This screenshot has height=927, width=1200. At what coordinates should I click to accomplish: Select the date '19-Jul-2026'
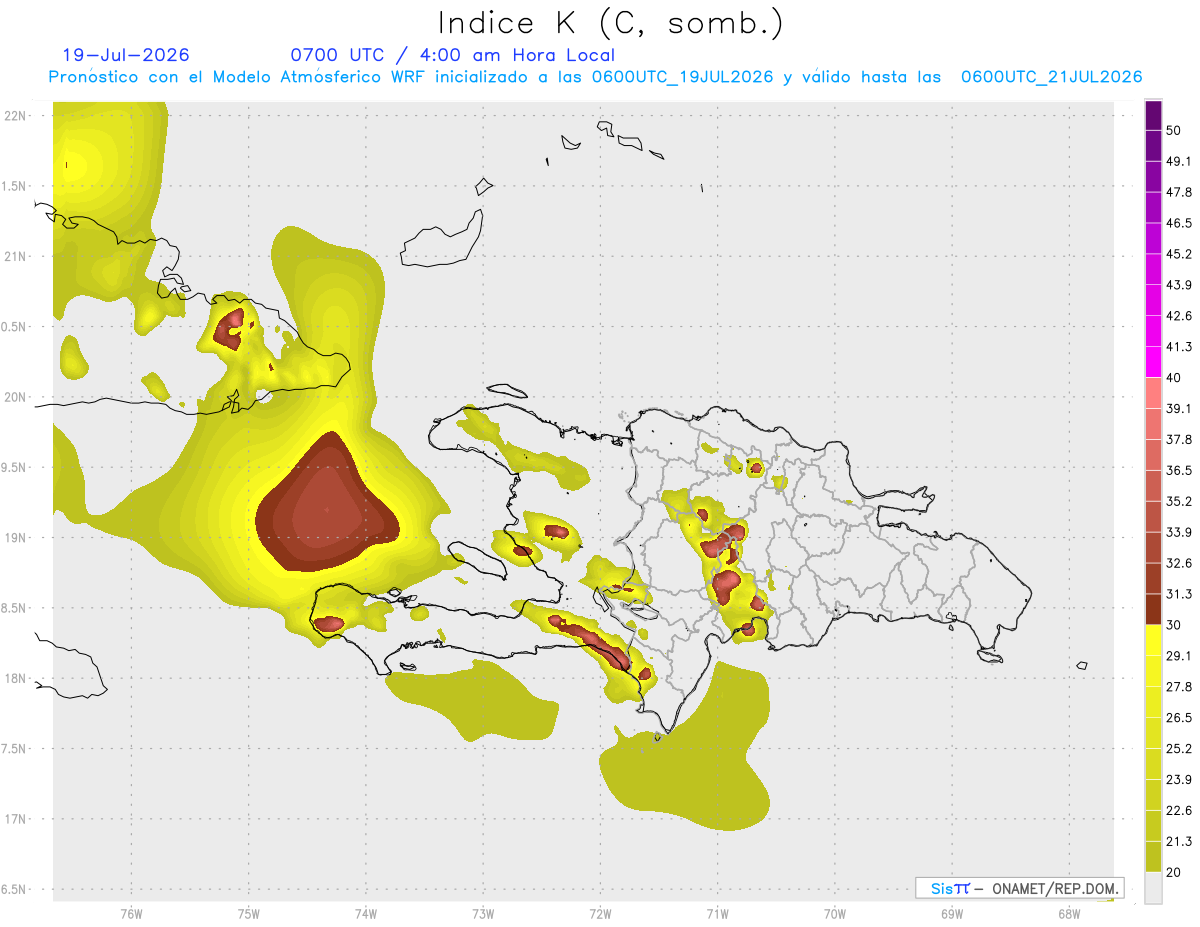pos(126,55)
